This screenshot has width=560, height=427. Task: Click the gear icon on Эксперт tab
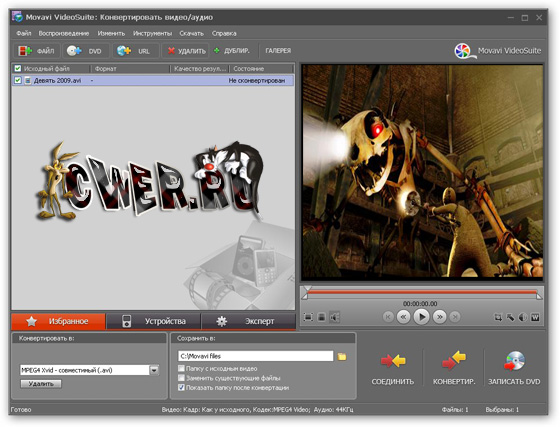pos(221,321)
